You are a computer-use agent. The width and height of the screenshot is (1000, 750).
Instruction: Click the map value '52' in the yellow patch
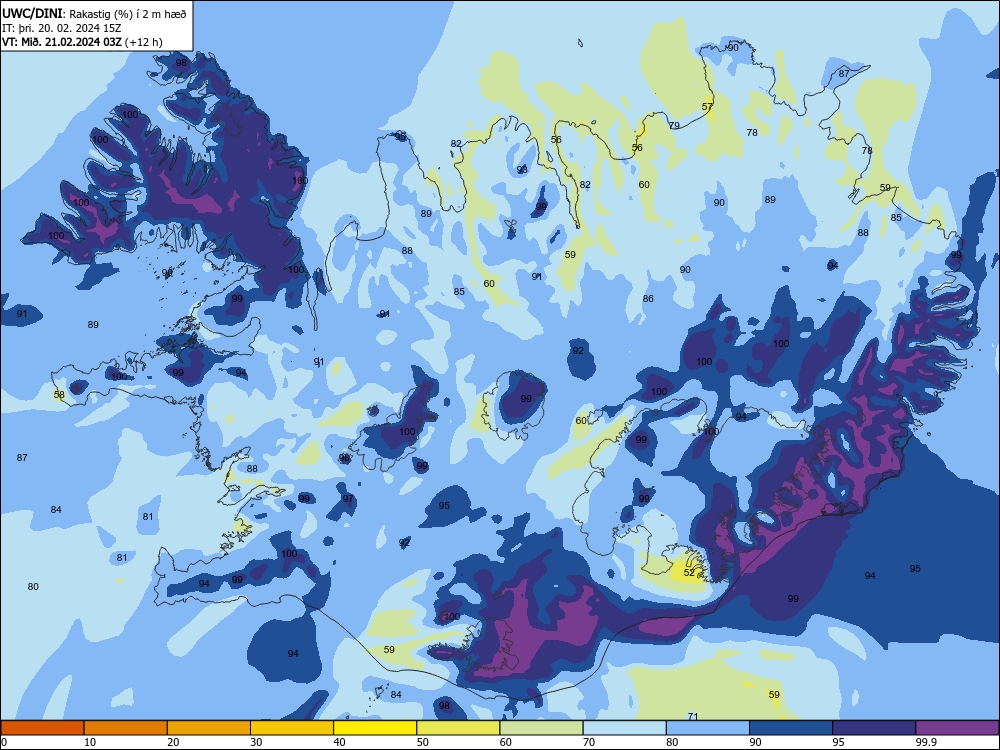[x=689, y=573]
